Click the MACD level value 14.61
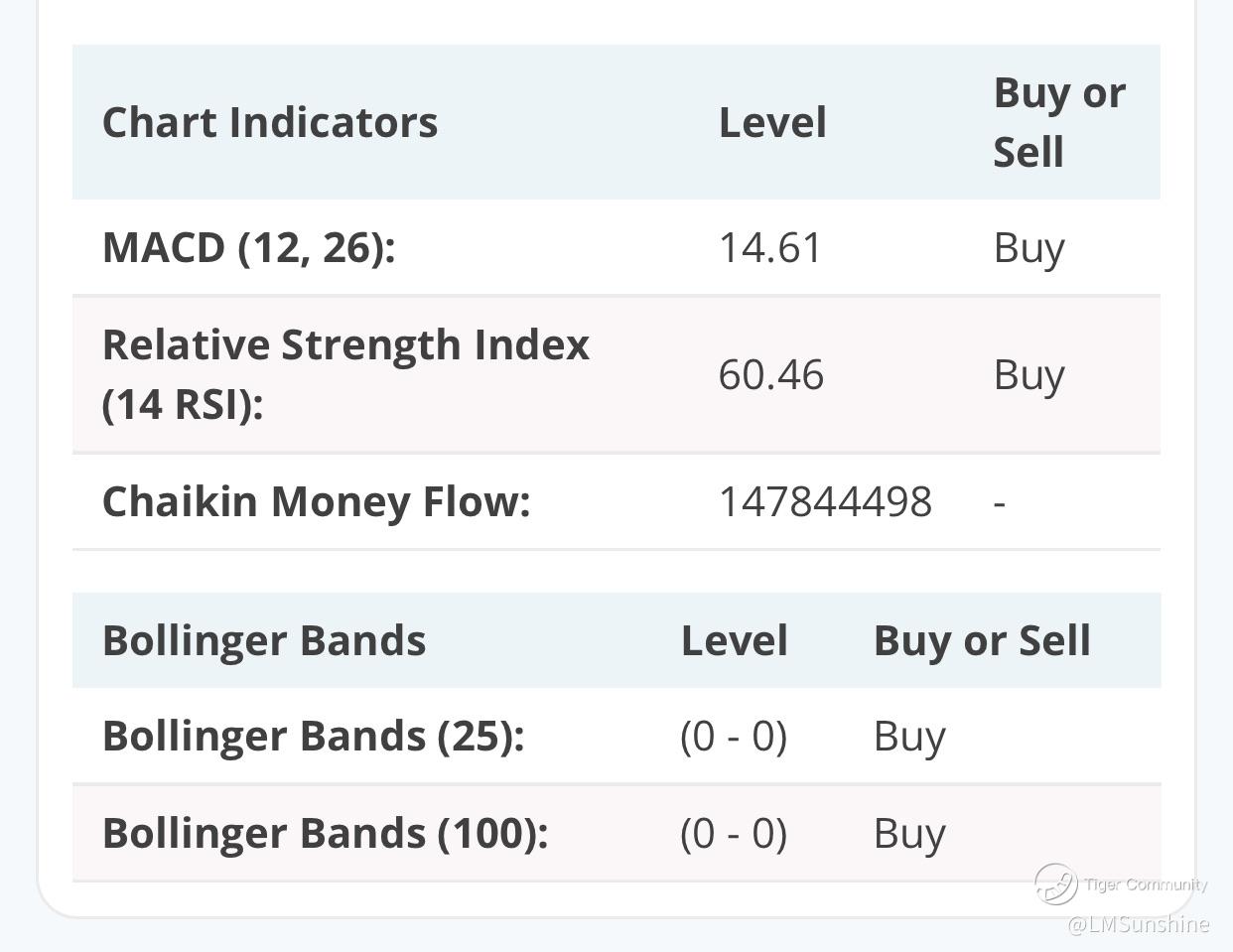Viewport: 1233px width, 952px height. [770, 247]
